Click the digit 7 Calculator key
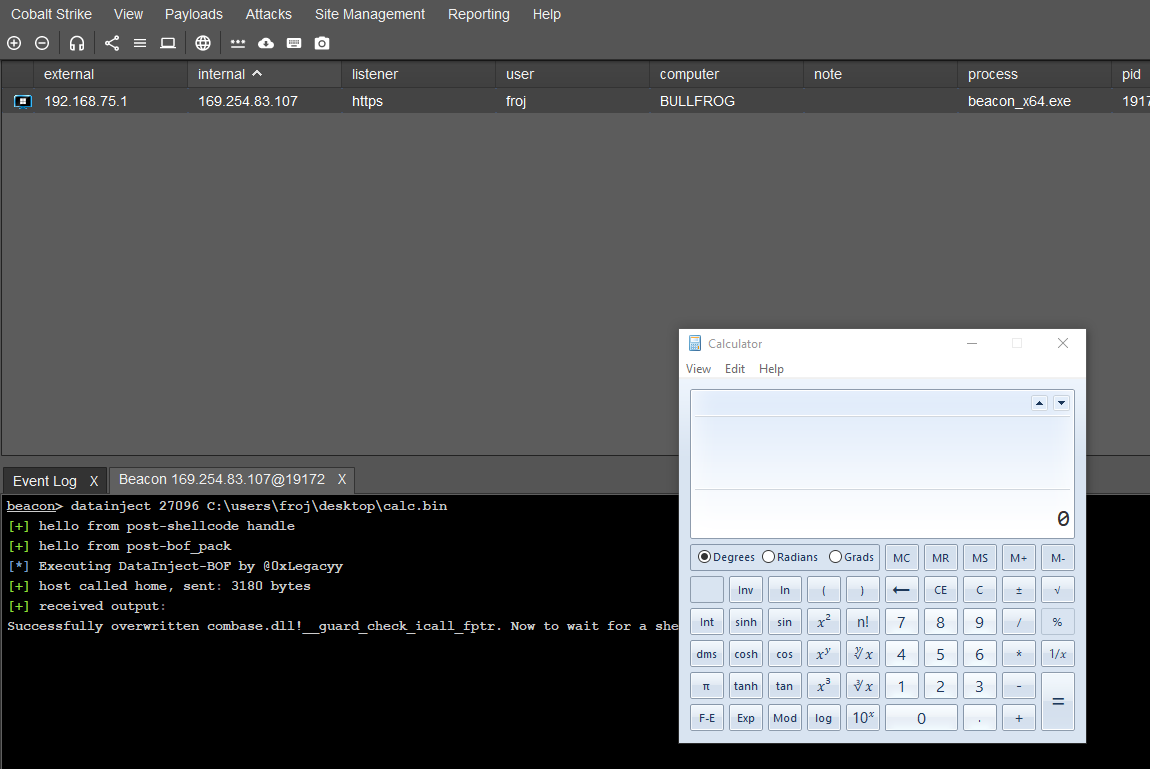1150x769 pixels. [901, 622]
